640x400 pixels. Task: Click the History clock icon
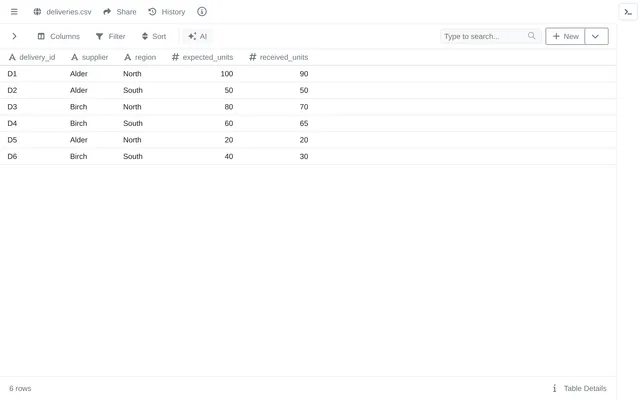click(x=152, y=12)
